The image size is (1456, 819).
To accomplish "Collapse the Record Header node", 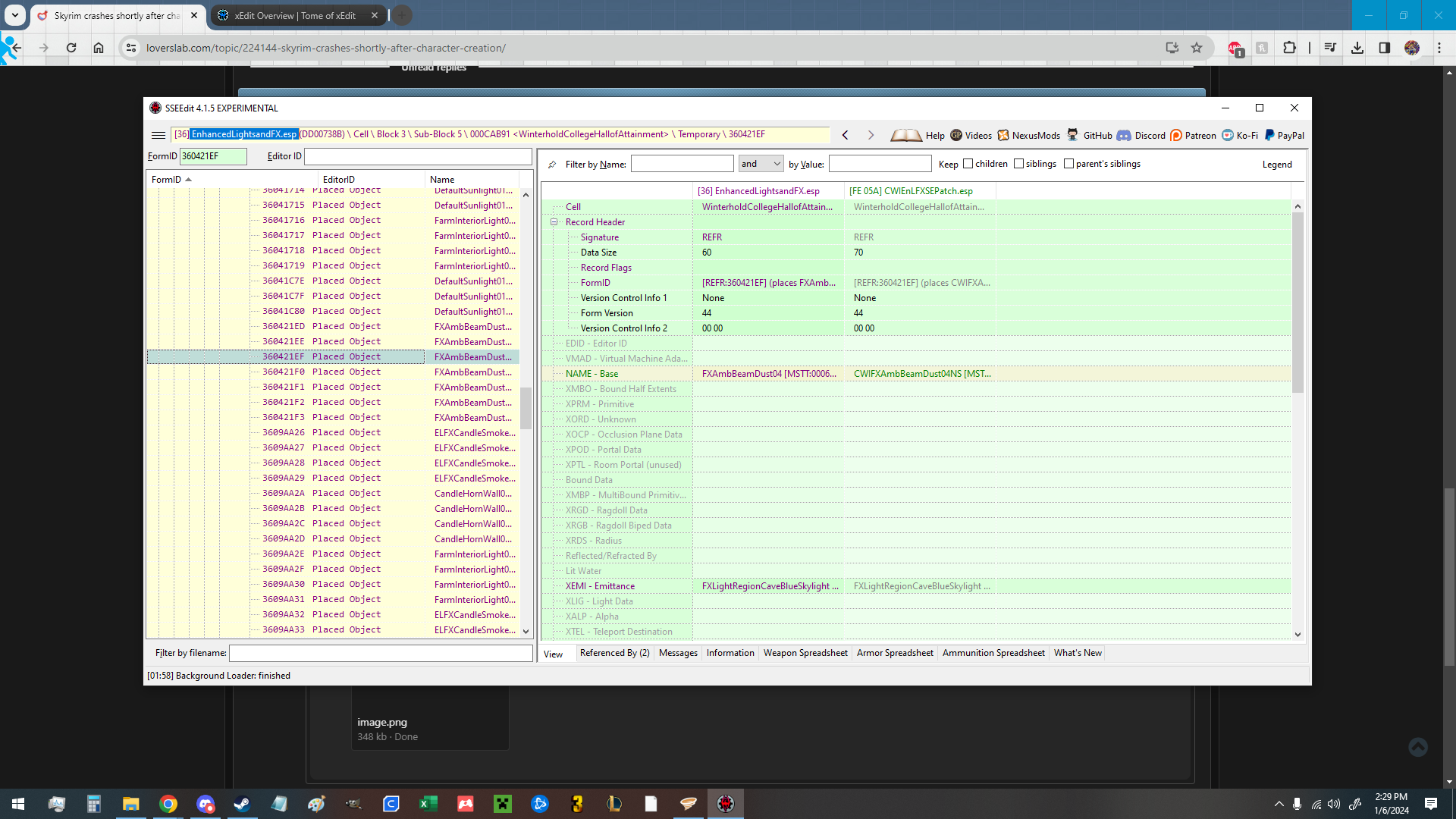I will click(554, 222).
